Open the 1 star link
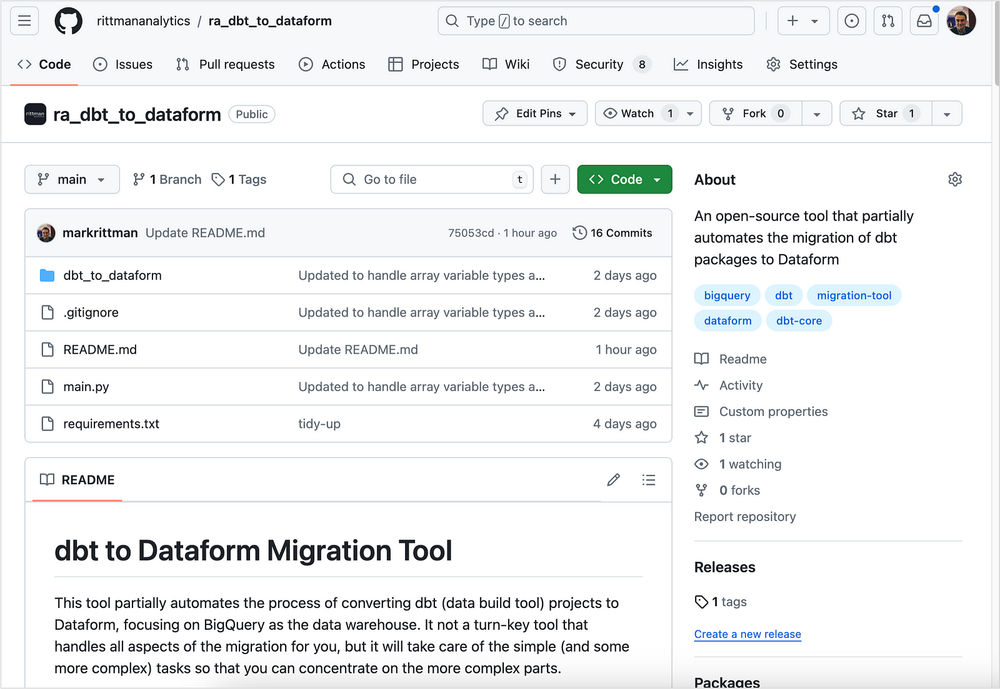The height and width of the screenshot is (689, 1000). click(723, 438)
